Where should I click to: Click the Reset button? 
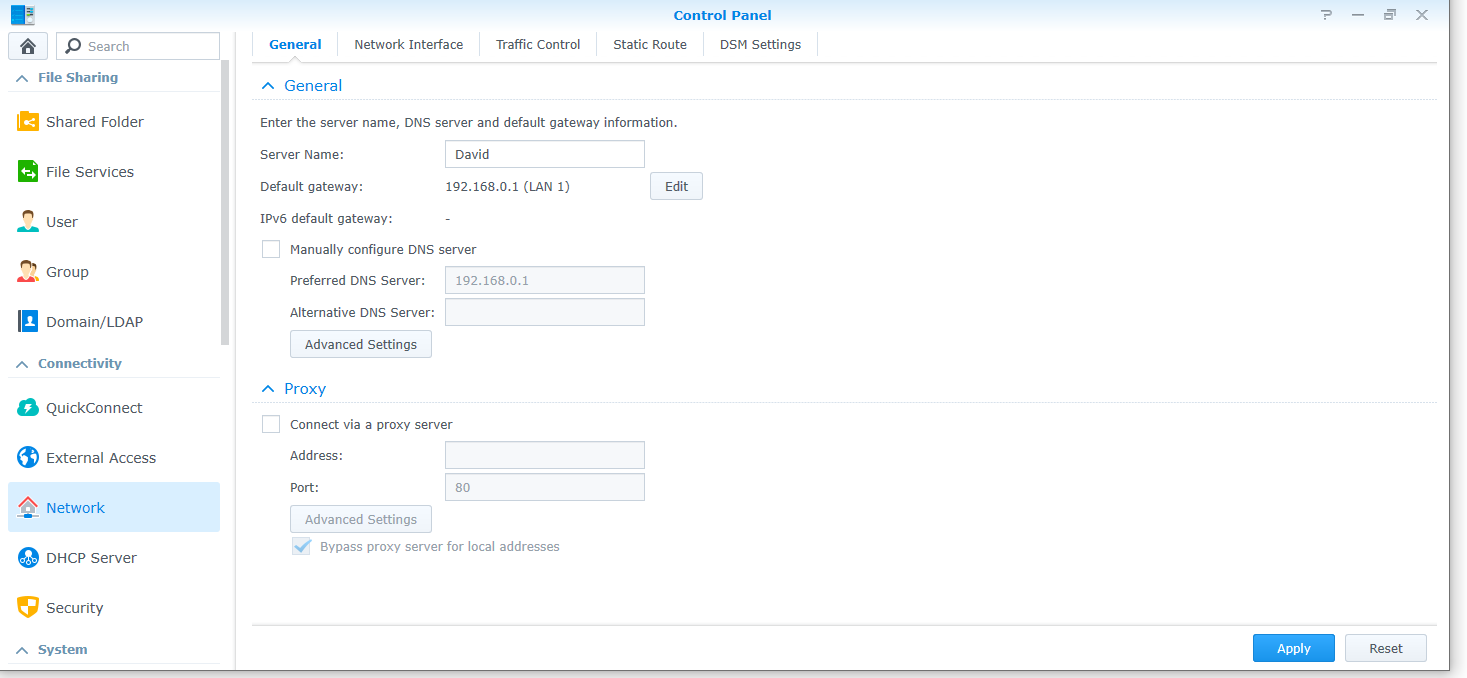point(1386,648)
